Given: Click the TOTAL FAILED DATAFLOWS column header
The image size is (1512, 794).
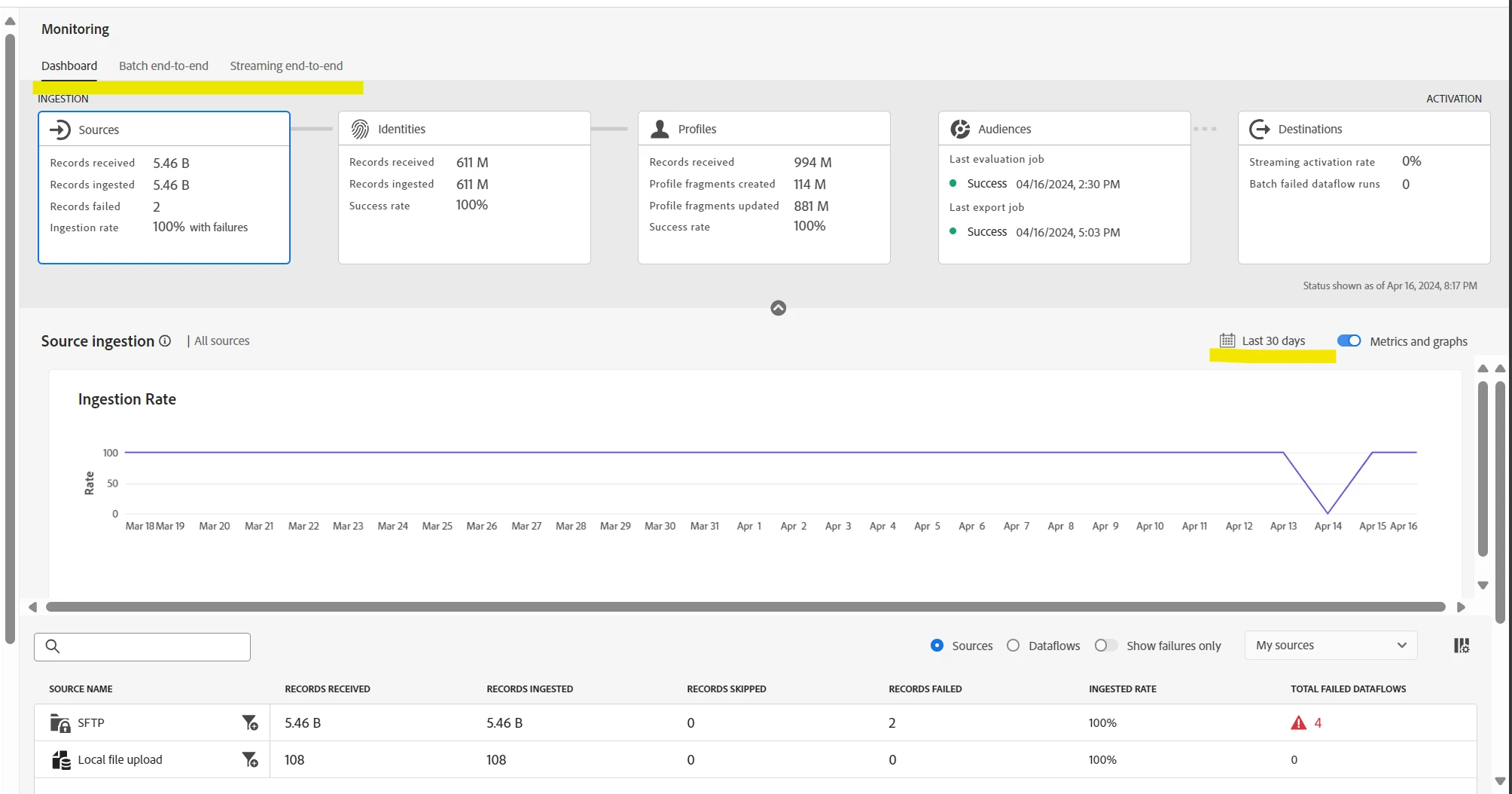Looking at the screenshot, I should point(1349,689).
